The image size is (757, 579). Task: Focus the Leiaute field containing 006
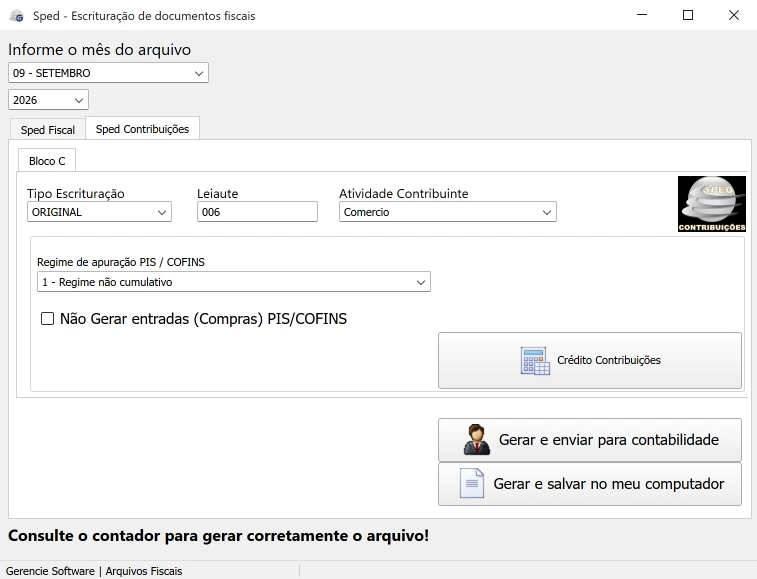257,212
